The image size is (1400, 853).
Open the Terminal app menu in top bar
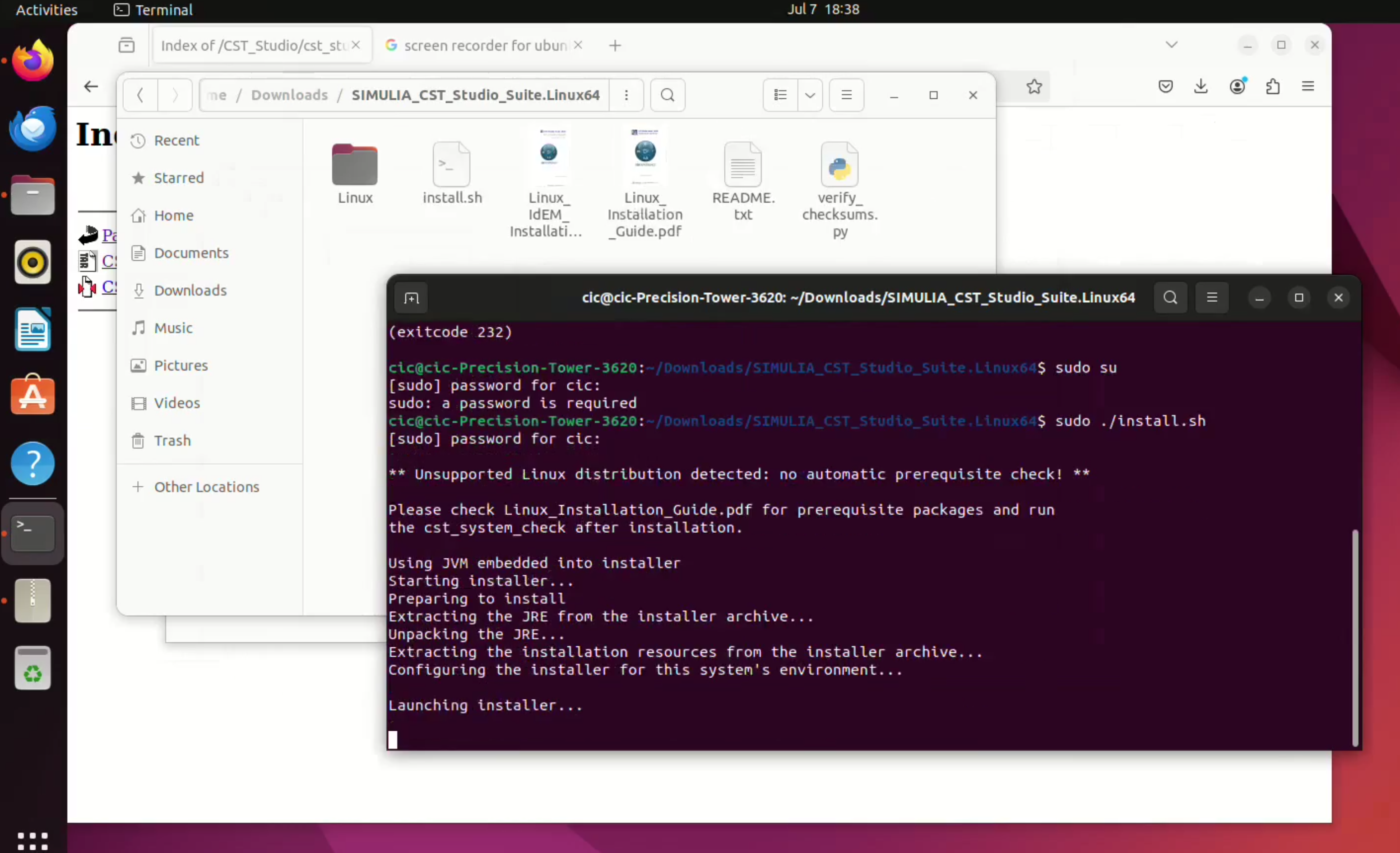tap(153, 9)
